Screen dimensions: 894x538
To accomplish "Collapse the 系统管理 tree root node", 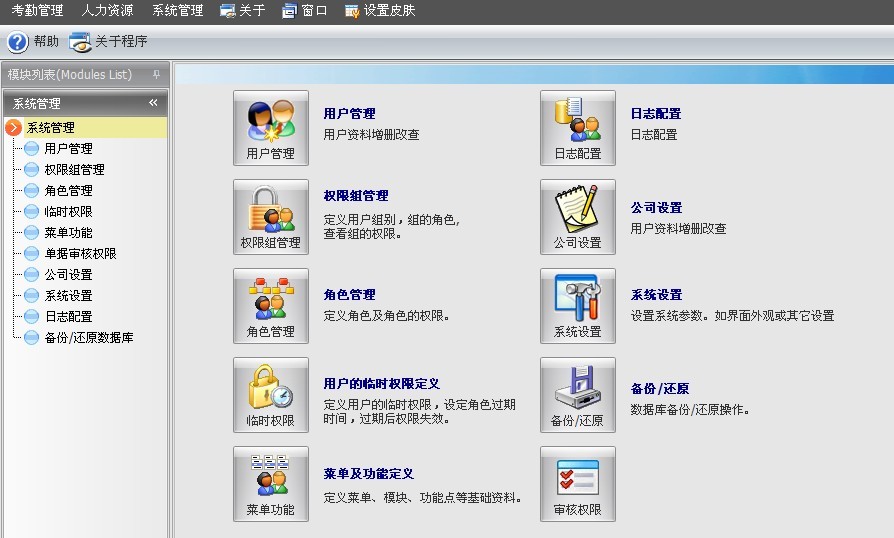I will 13,127.
